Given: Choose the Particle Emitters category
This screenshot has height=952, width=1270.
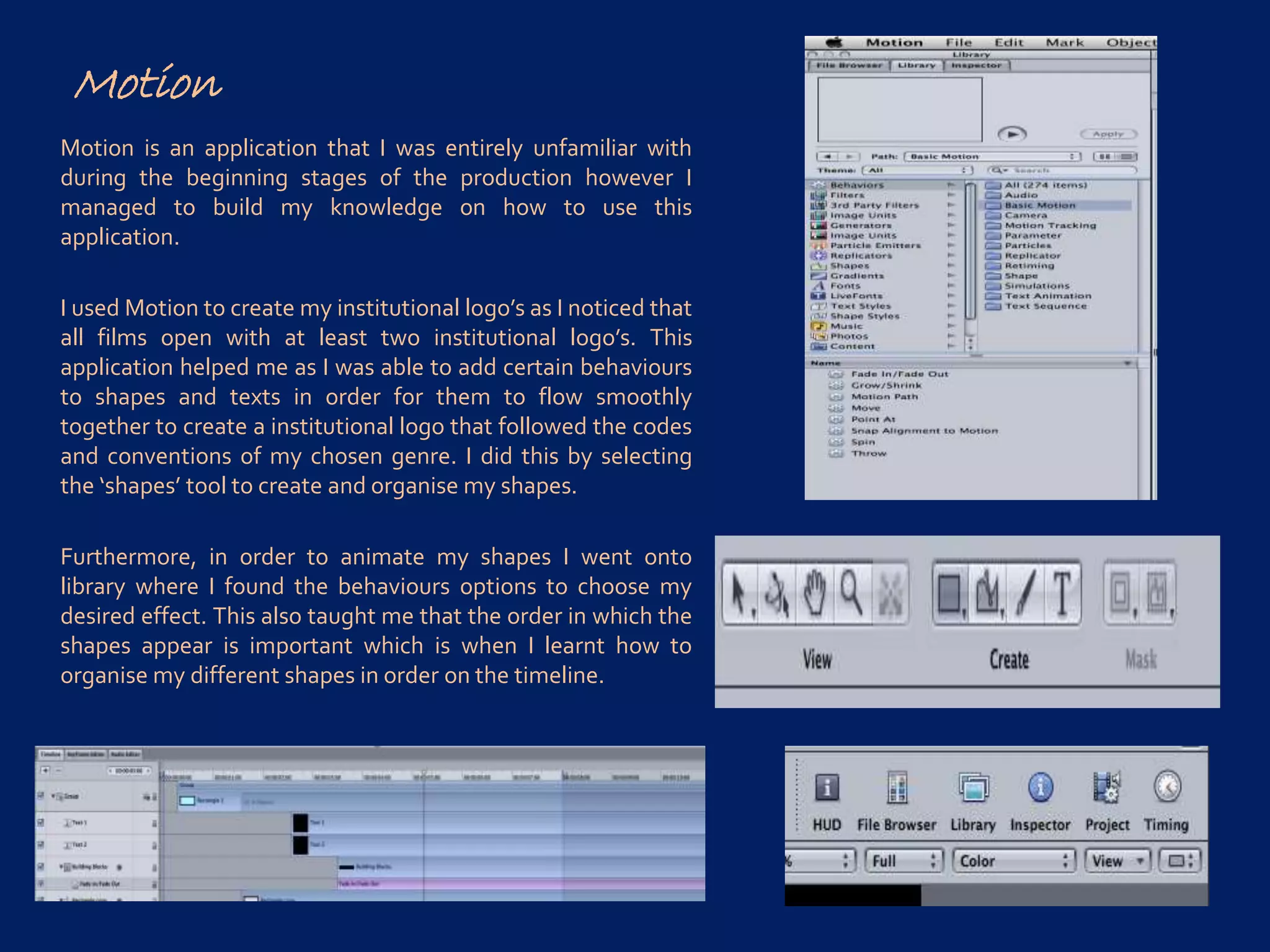Looking at the screenshot, I should (866, 245).
